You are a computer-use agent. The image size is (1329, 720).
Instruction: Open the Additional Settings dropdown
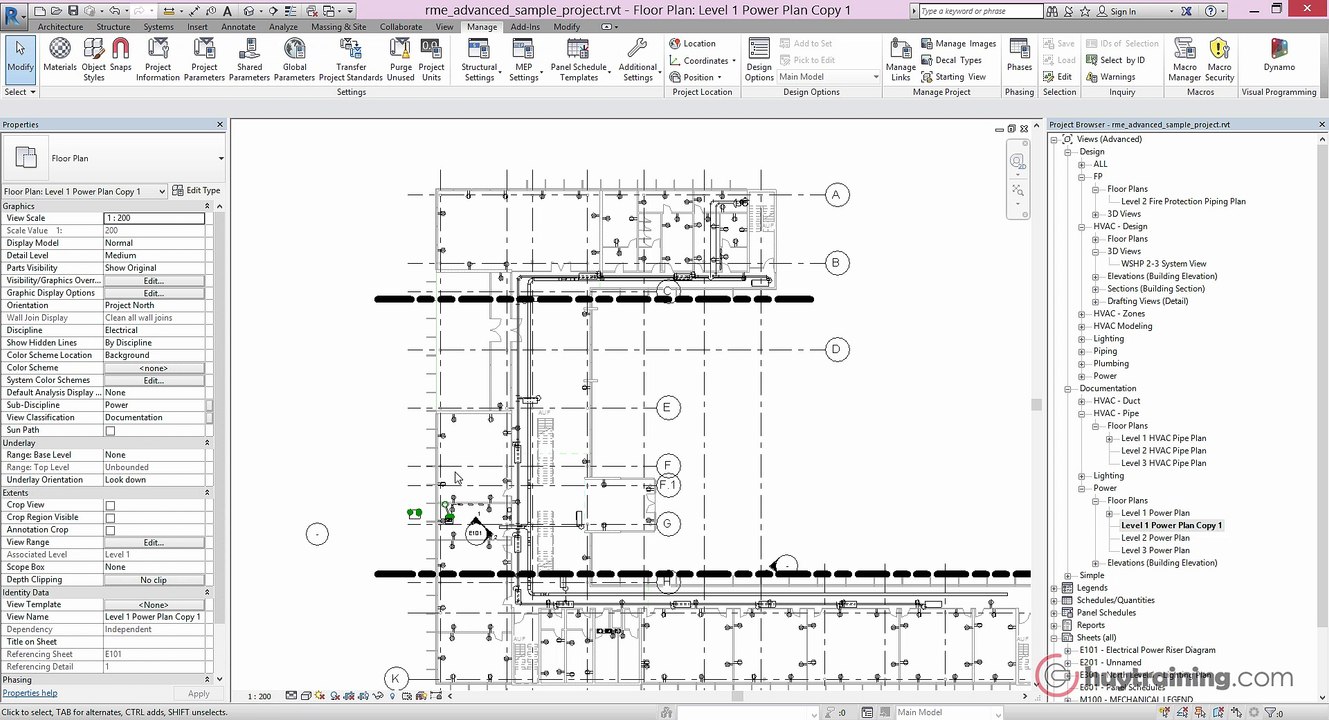click(637, 59)
